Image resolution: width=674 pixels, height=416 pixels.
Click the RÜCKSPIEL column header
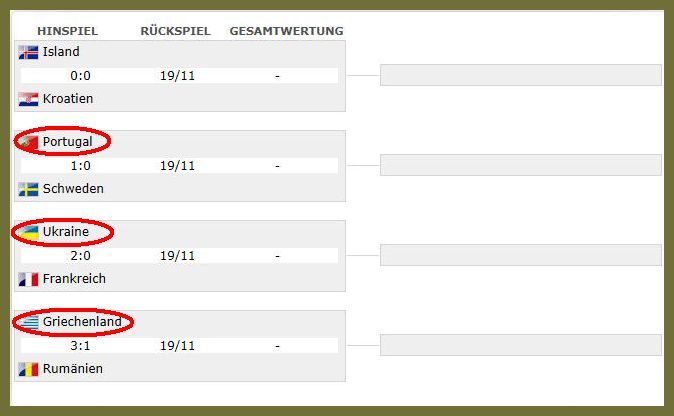click(x=175, y=31)
